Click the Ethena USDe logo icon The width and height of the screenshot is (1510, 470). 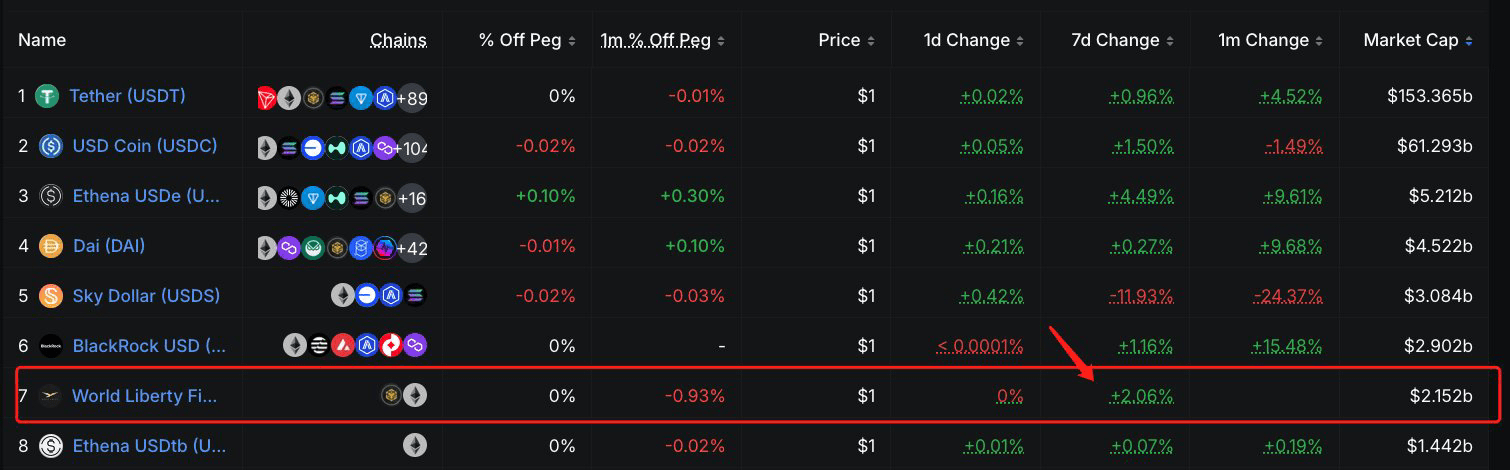[x=51, y=196]
